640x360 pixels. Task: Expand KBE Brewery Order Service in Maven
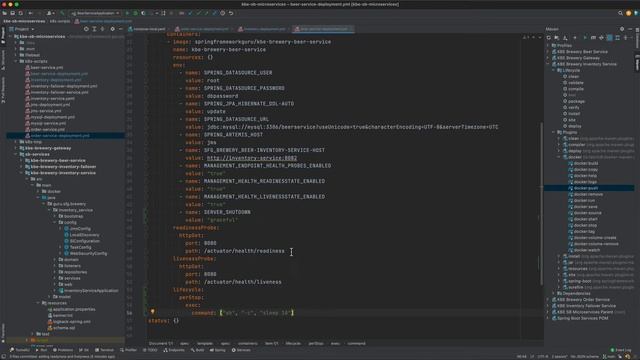click(x=548, y=300)
